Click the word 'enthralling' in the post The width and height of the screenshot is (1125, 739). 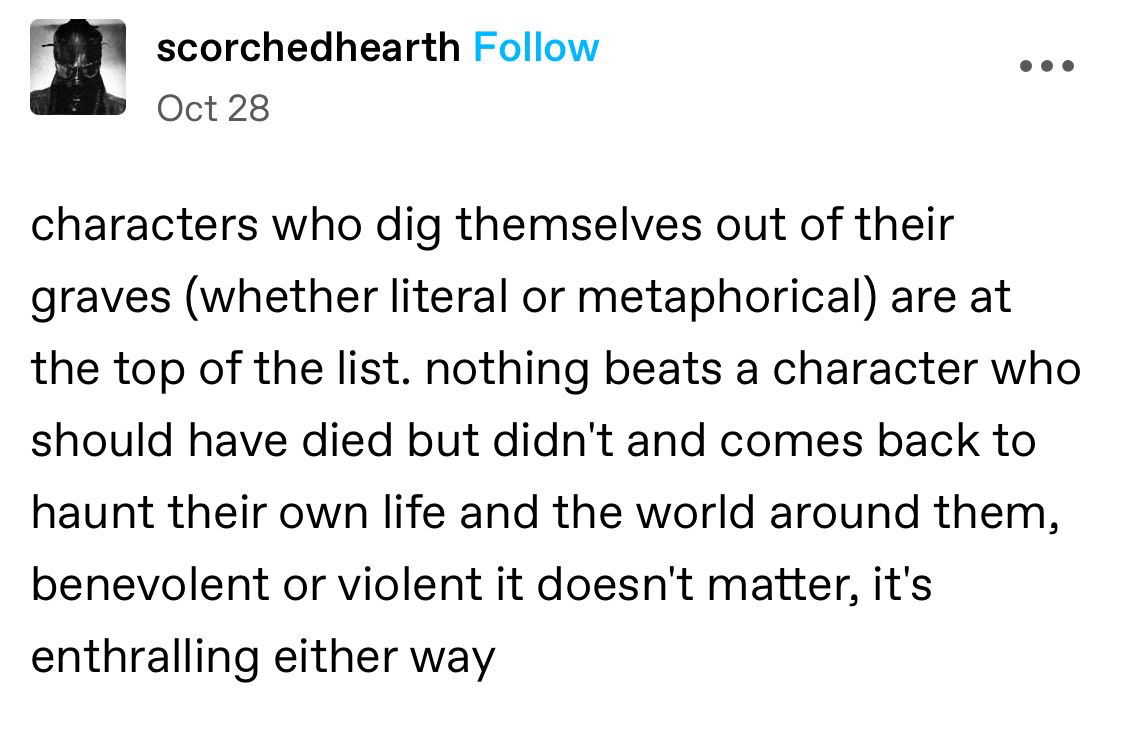click(x=144, y=657)
